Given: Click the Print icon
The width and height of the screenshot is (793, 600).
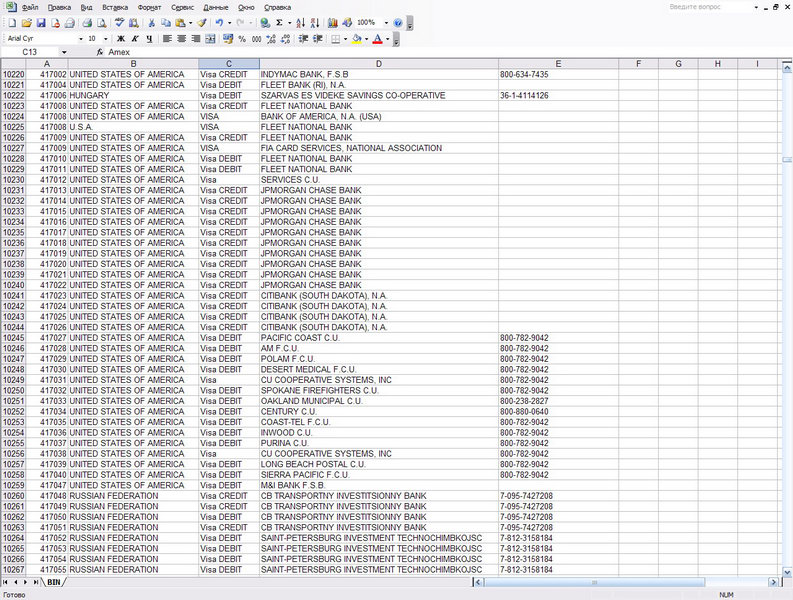Looking at the screenshot, I should 87,23.
